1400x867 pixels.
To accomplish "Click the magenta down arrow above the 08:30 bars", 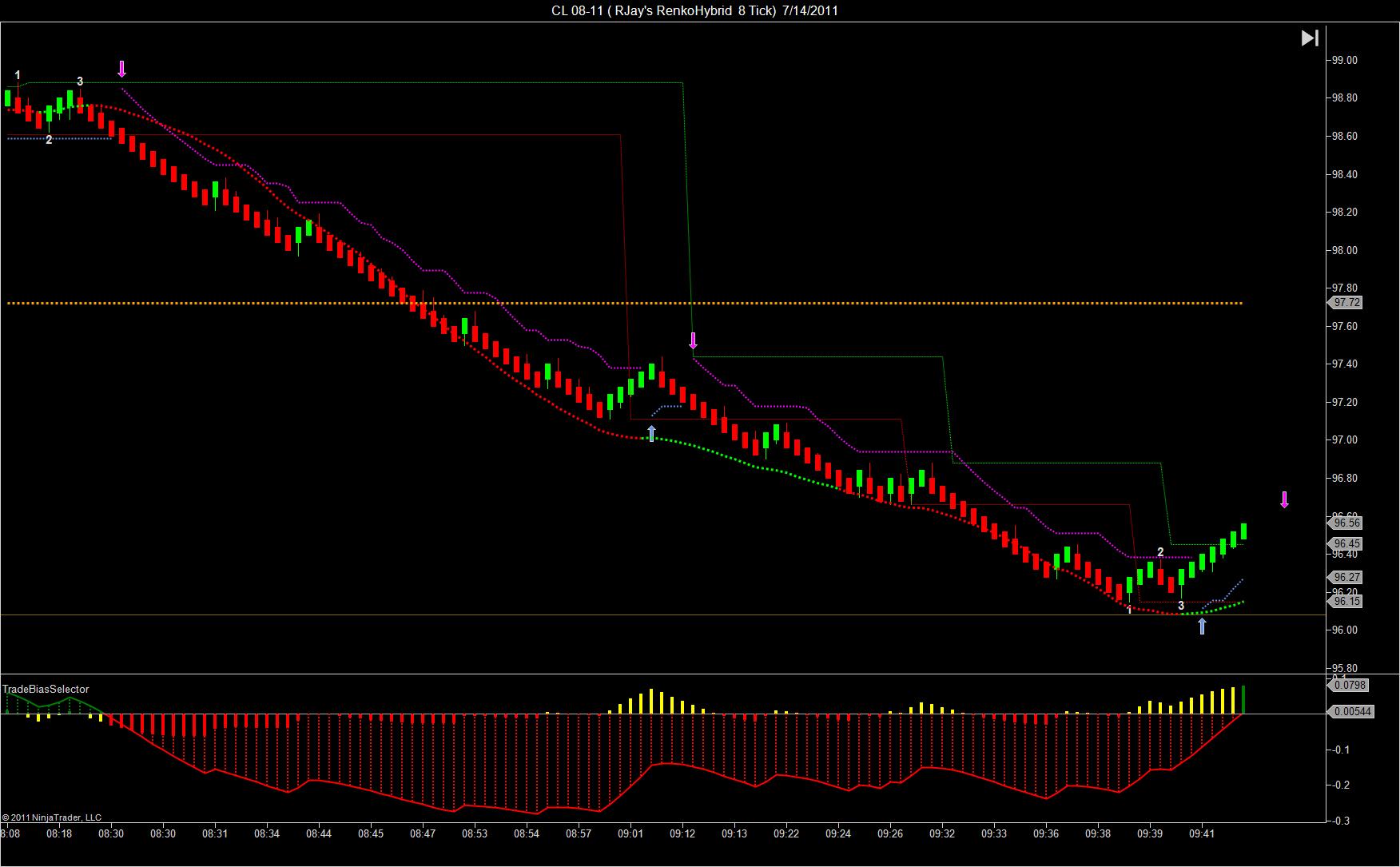I will click(121, 69).
